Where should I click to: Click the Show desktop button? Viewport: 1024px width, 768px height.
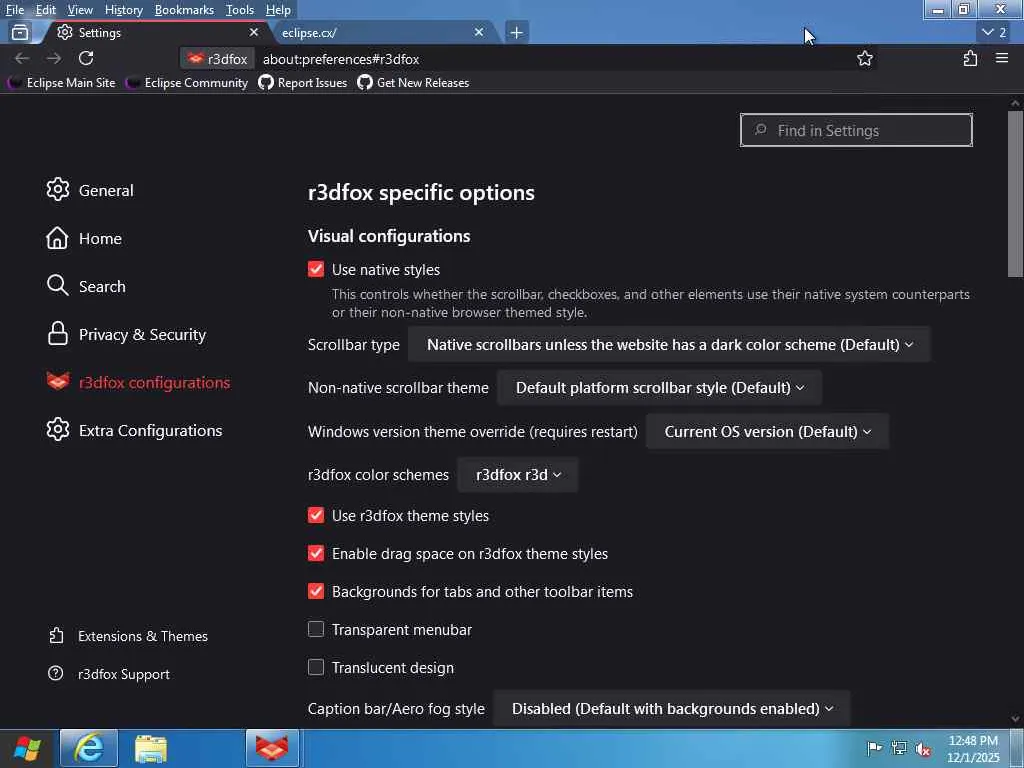(x=1017, y=748)
